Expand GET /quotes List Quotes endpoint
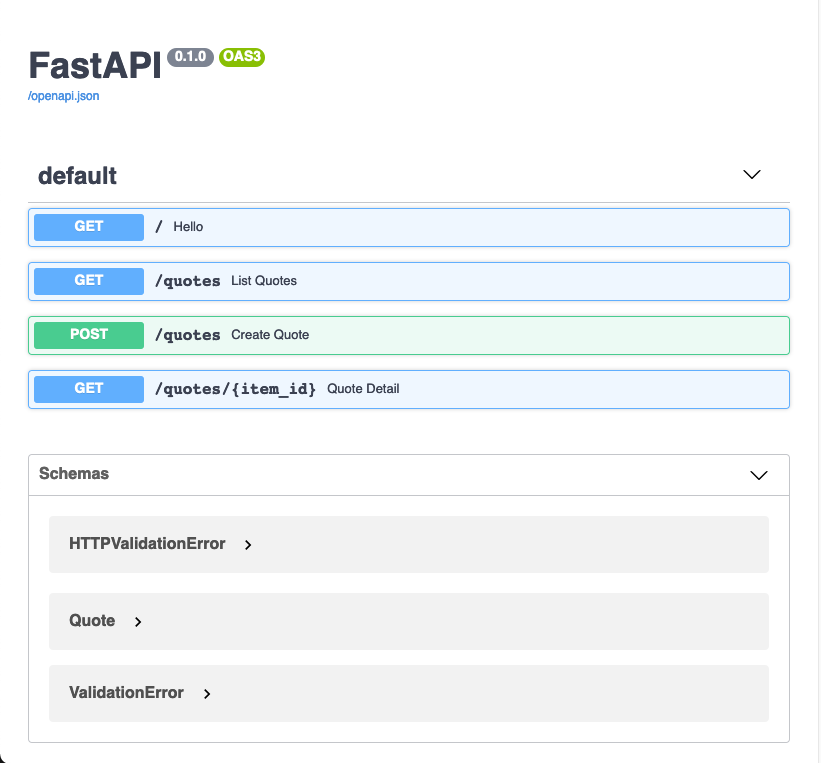Image resolution: width=821 pixels, height=763 pixels. (x=408, y=281)
